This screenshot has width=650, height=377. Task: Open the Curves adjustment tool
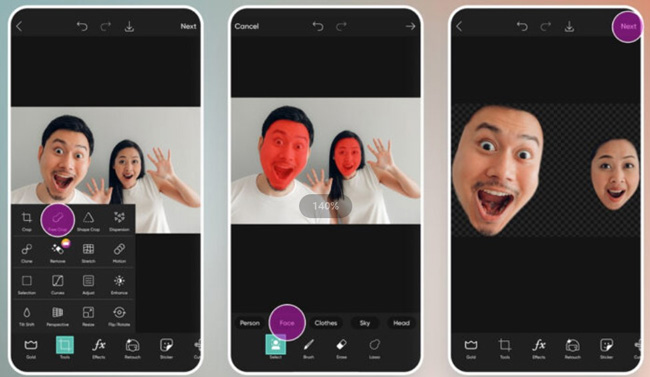[58, 285]
